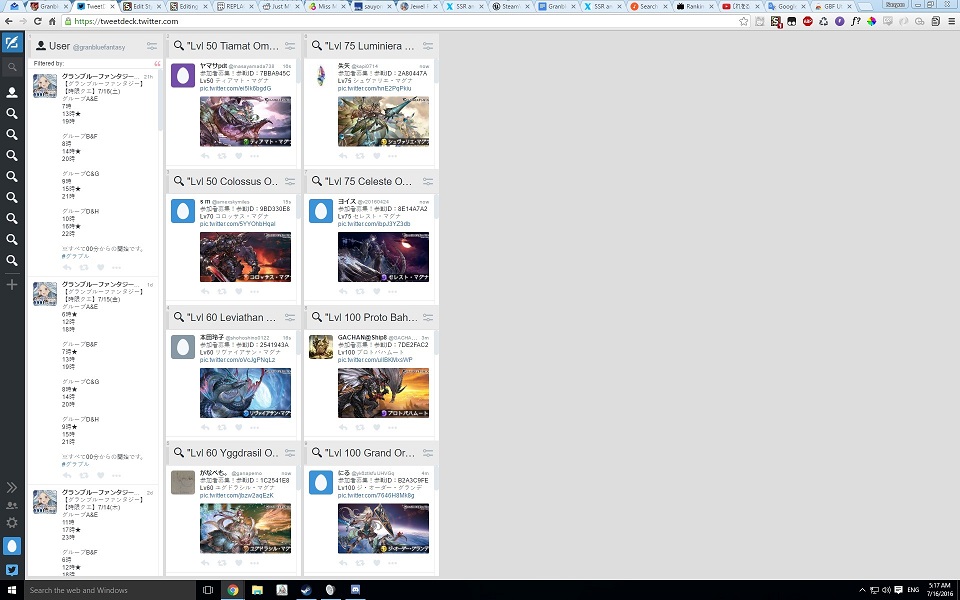Screen dimensions: 960x600
Task: Like the tweet in Colossus column
Action: point(239,291)
